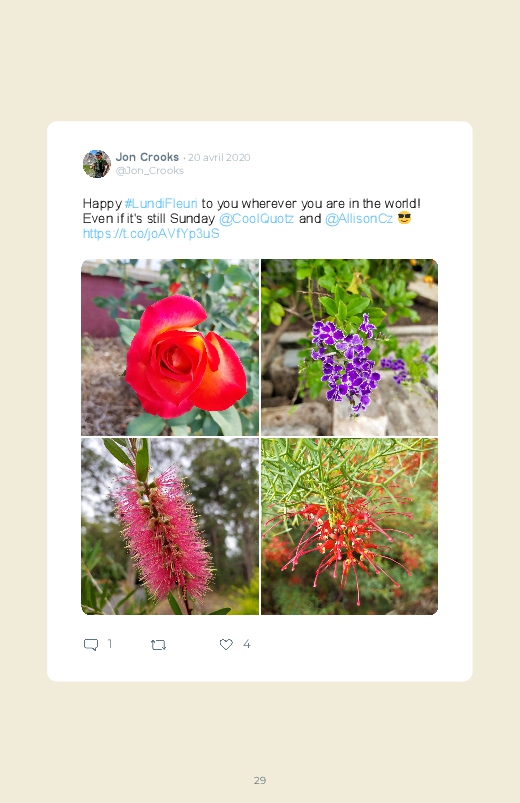Image resolution: width=520 pixels, height=803 pixels.
Task: Open the purple flowers photo
Action: [349, 347]
